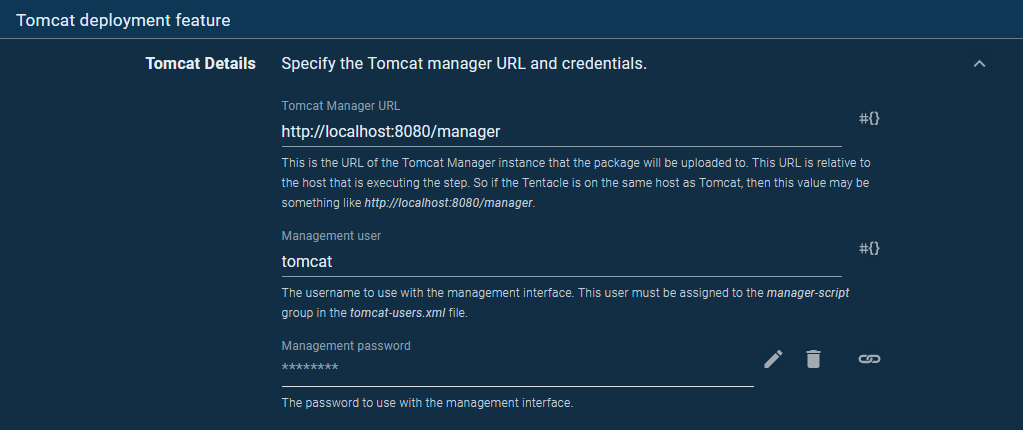Click the italic 'manager-script' group name
Screen dimensions: 1023x430
tap(807, 293)
